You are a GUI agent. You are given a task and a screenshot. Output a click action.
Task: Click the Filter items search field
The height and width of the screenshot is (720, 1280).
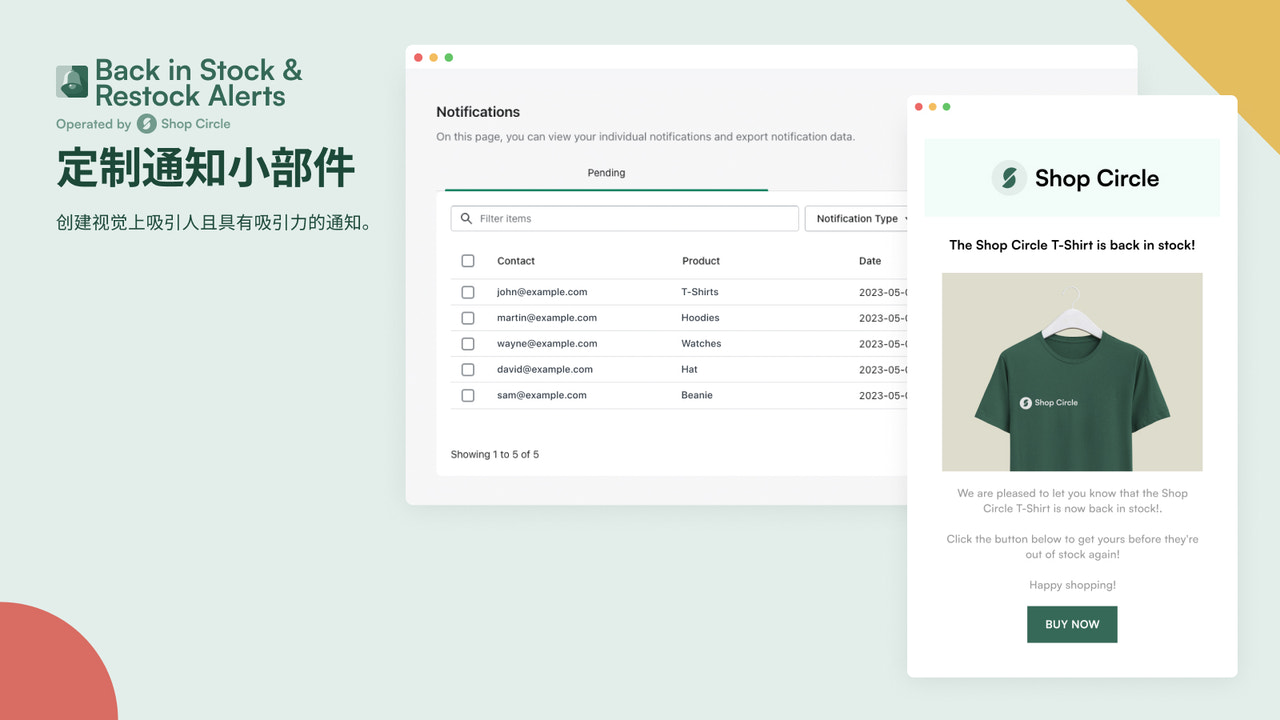pos(625,218)
